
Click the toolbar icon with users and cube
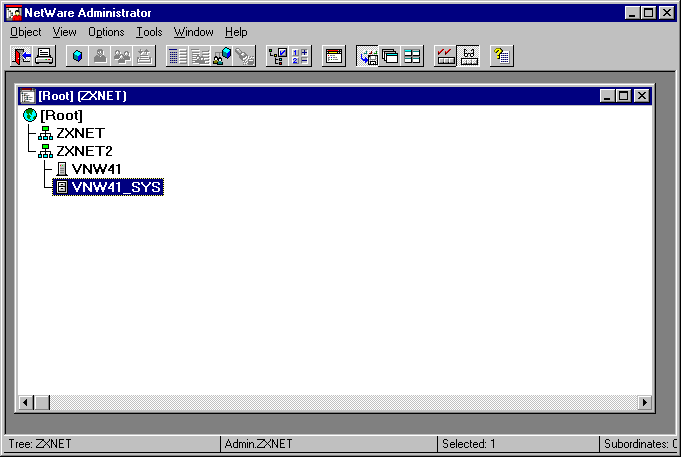222,56
